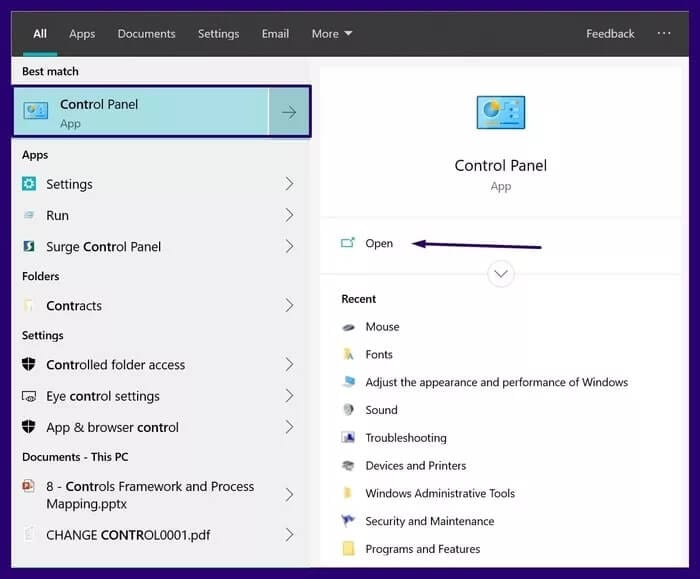This screenshot has width=700, height=579.
Task: Expand the Surge Control Panel chevron
Action: 289,246
